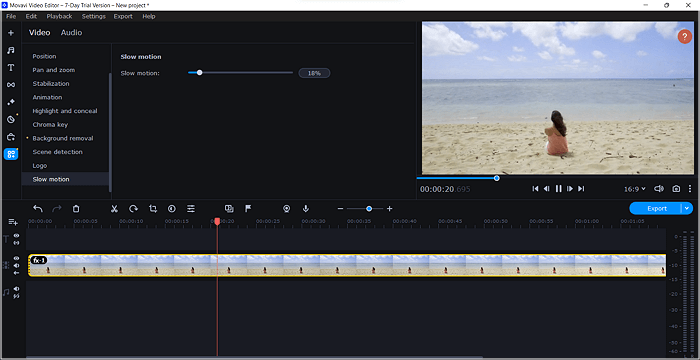Mute the video track speaker
Image resolution: width=700 pixels, height=360 pixels.
17,265
